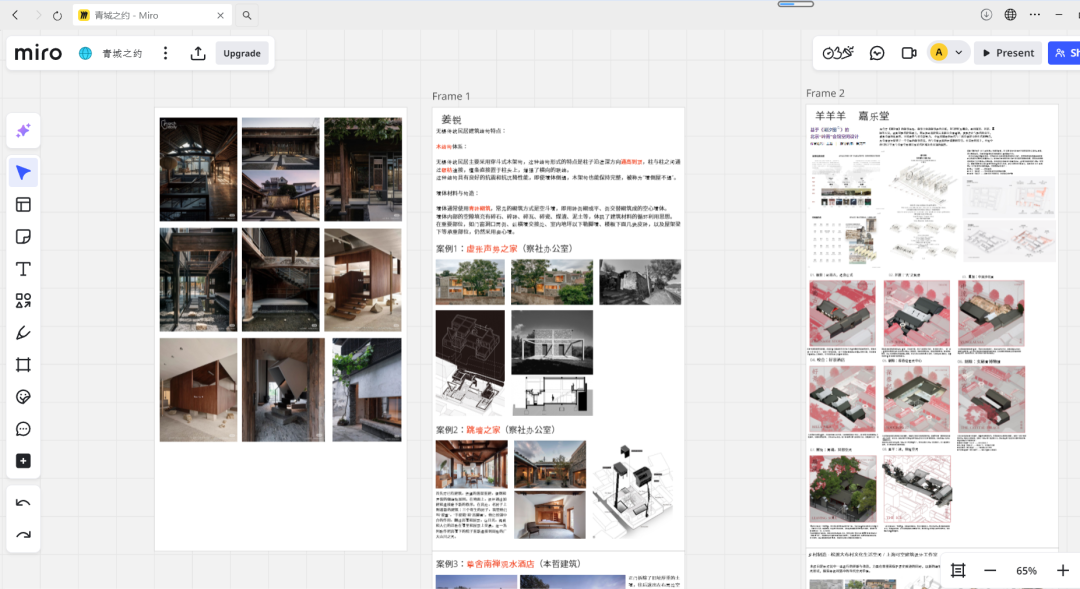The height and width of the screenshot is (589, 1080).
Task: Click the Redo arrow
Action: pos(23,535)
